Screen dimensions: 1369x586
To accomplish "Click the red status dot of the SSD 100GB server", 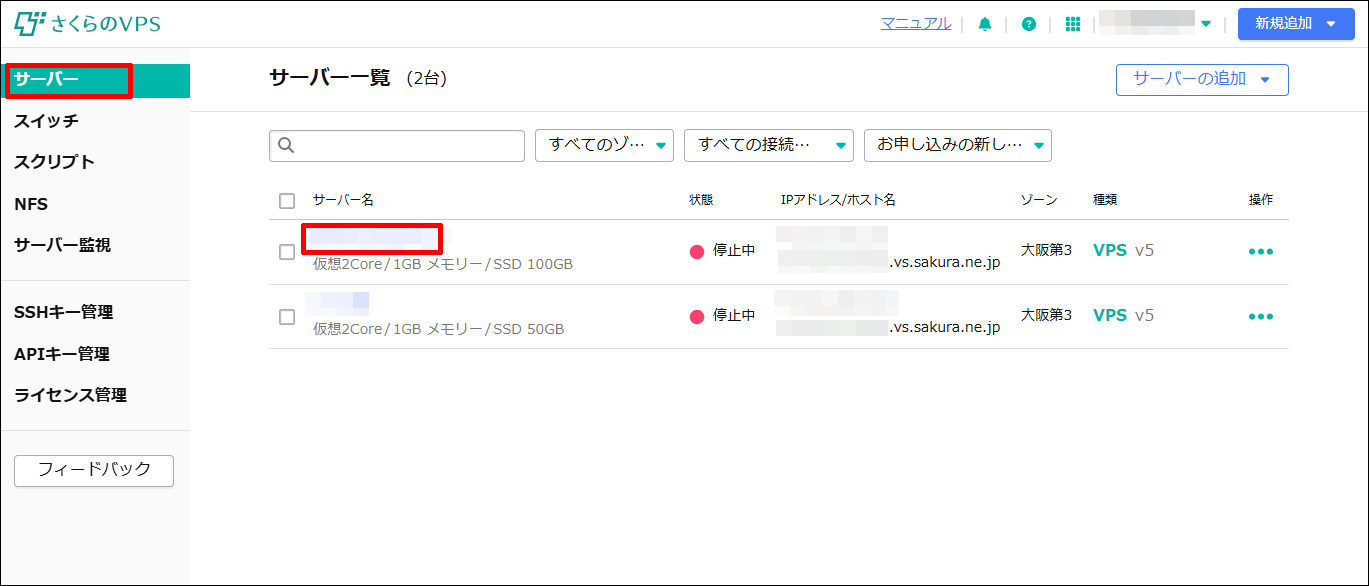I will coord(697,251).
